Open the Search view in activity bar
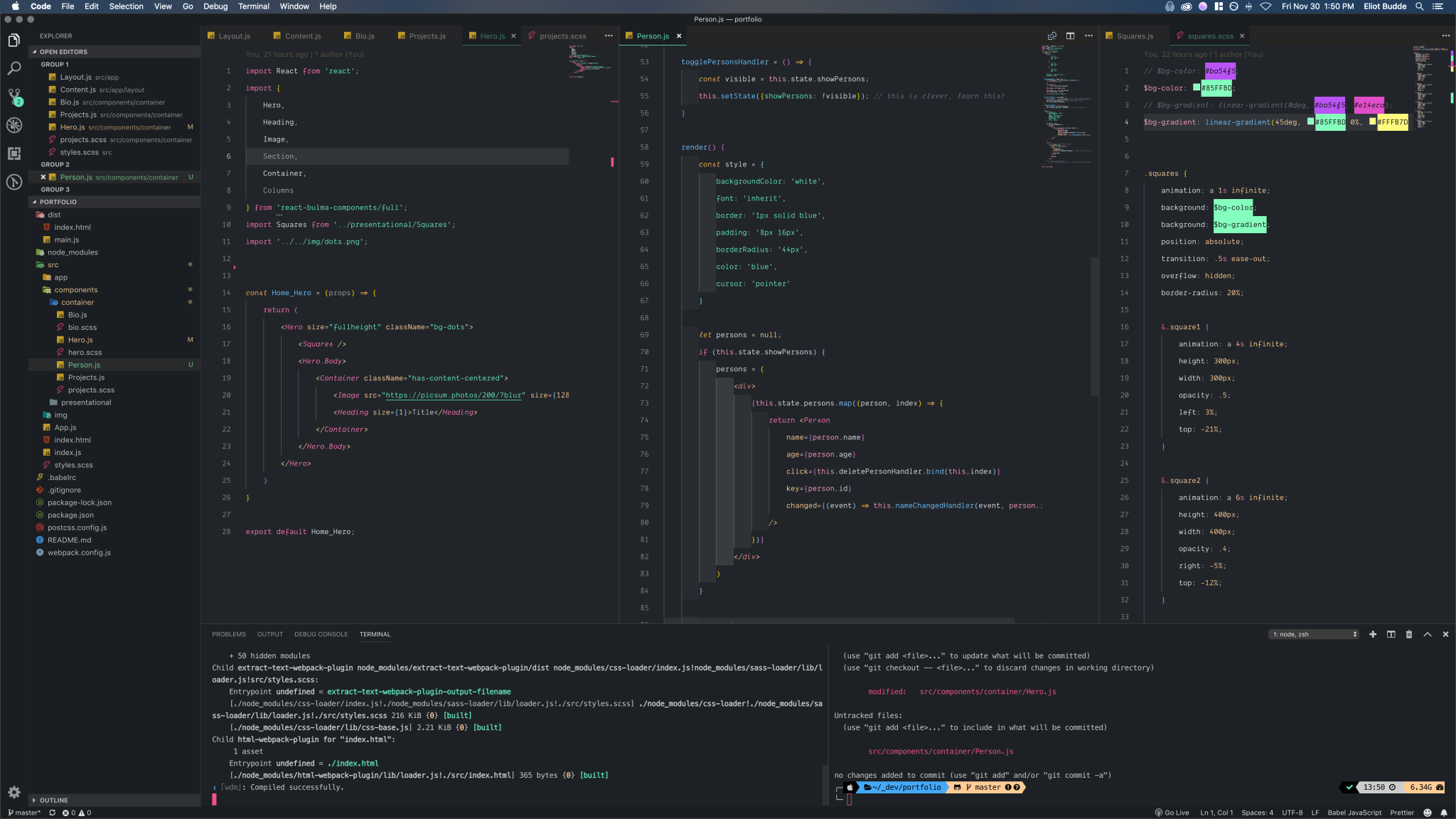 point(14,68)
